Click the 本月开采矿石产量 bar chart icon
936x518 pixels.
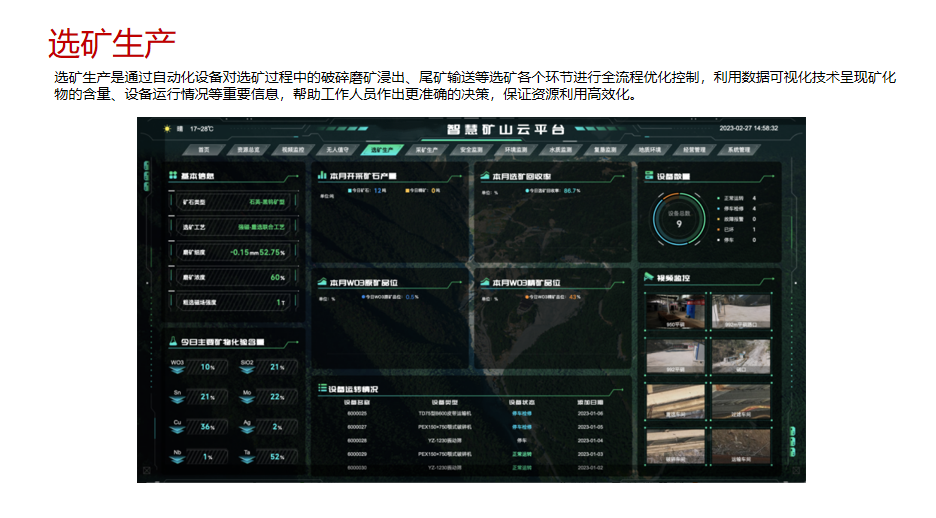[321, 176]
